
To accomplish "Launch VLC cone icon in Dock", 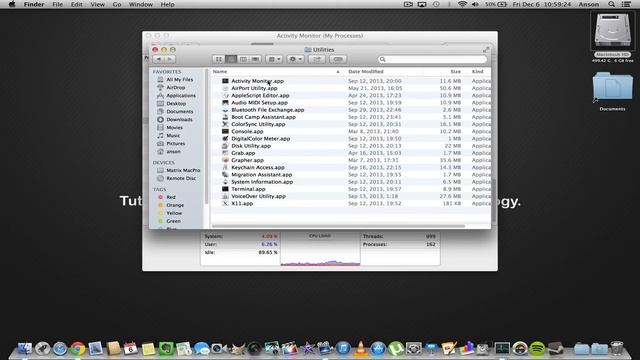I will [x=361, y=349].
